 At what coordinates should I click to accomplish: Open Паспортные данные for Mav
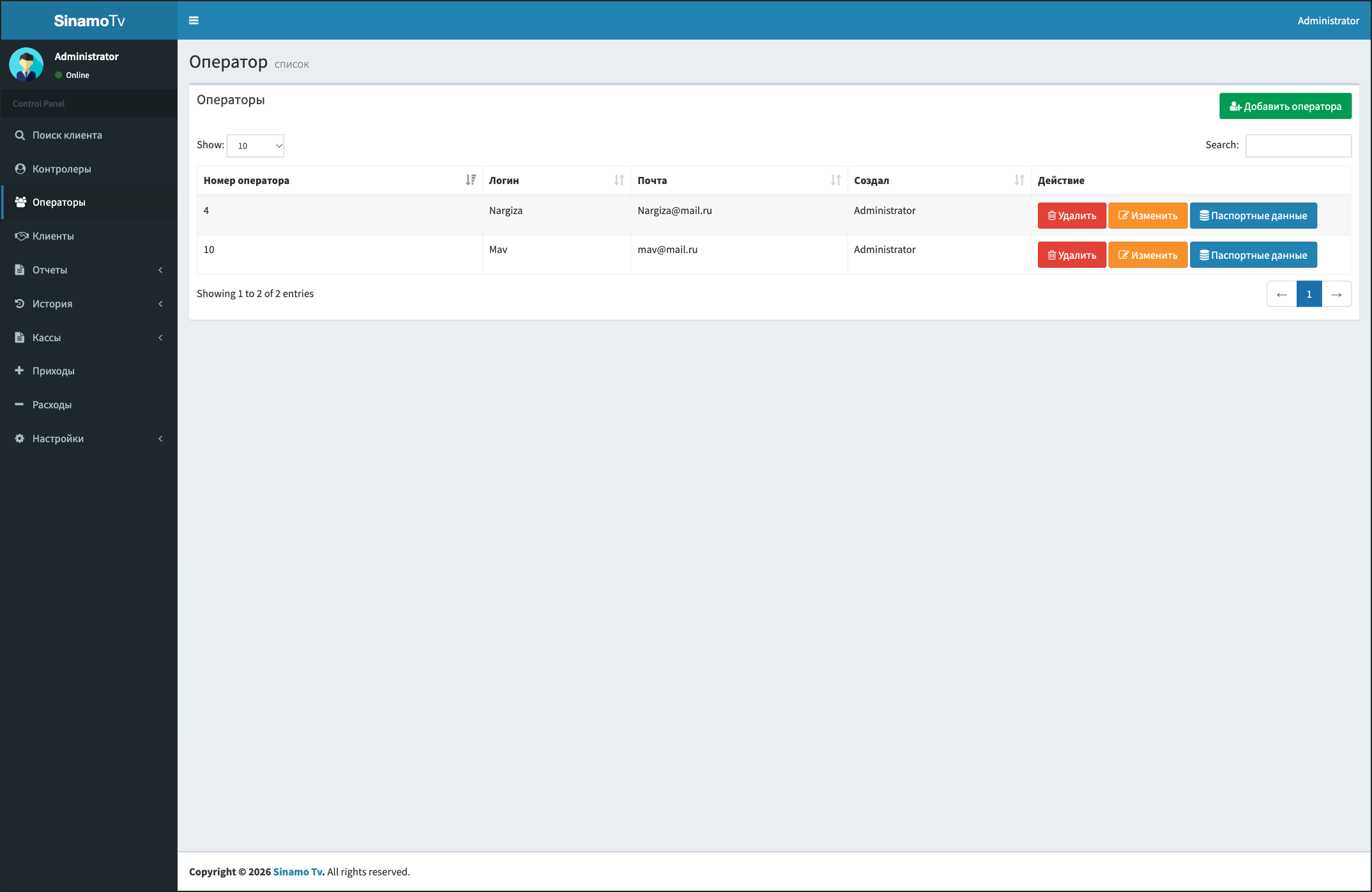pos(1253,255)
